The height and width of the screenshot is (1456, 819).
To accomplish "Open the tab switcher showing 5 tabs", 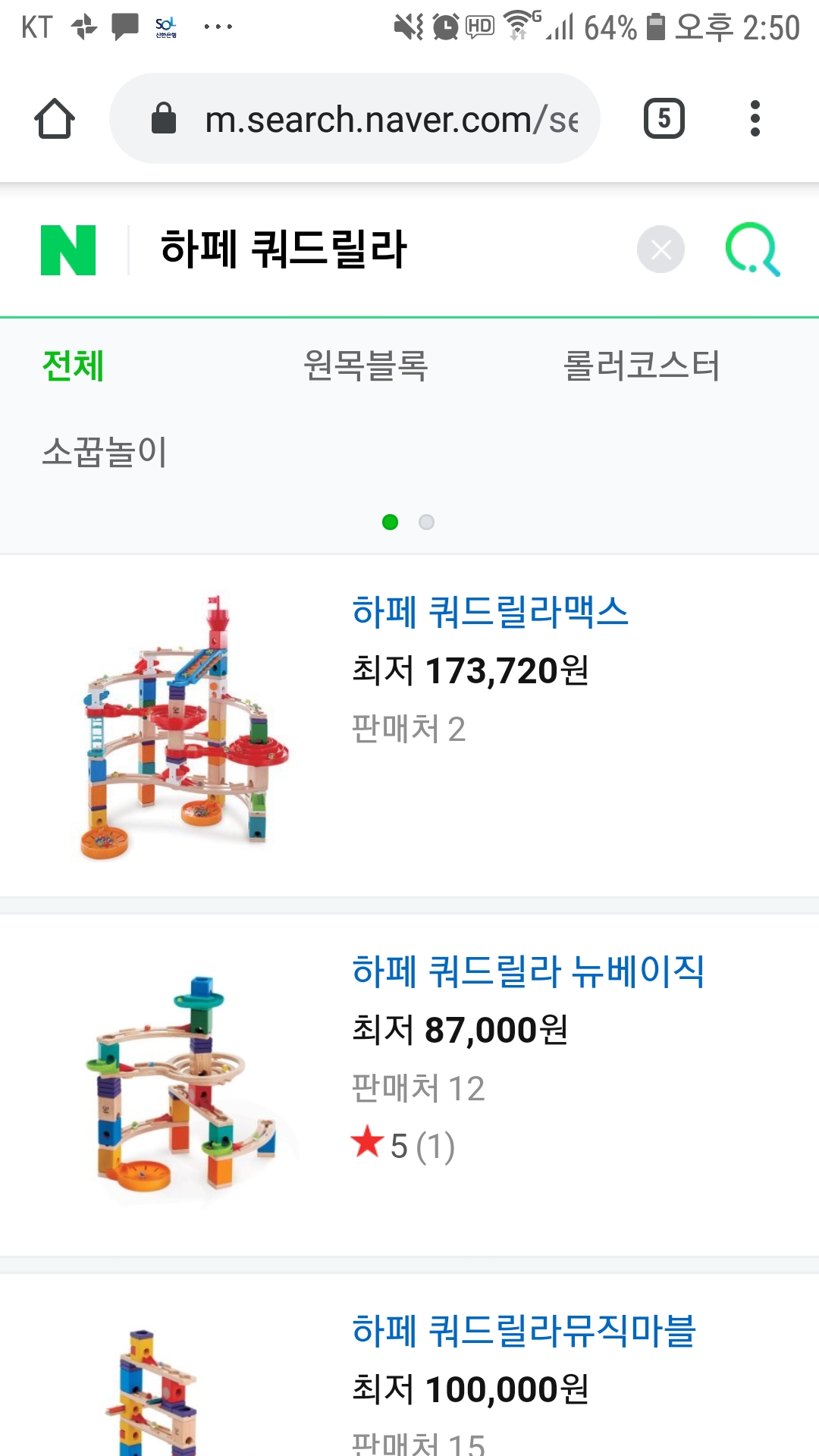I will coord(664,119).
